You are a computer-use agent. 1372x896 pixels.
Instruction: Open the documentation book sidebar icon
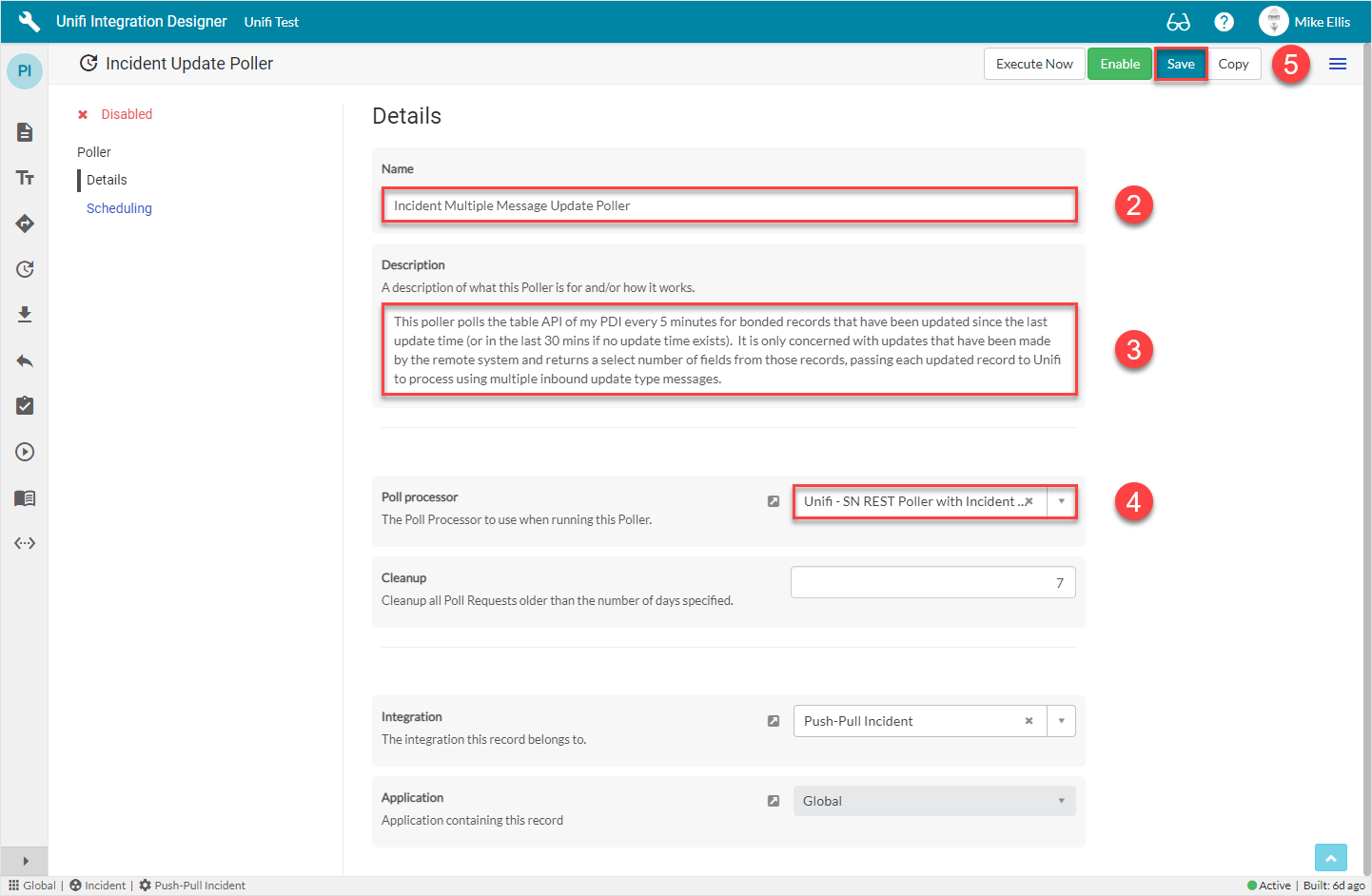(x=24, y=497)
